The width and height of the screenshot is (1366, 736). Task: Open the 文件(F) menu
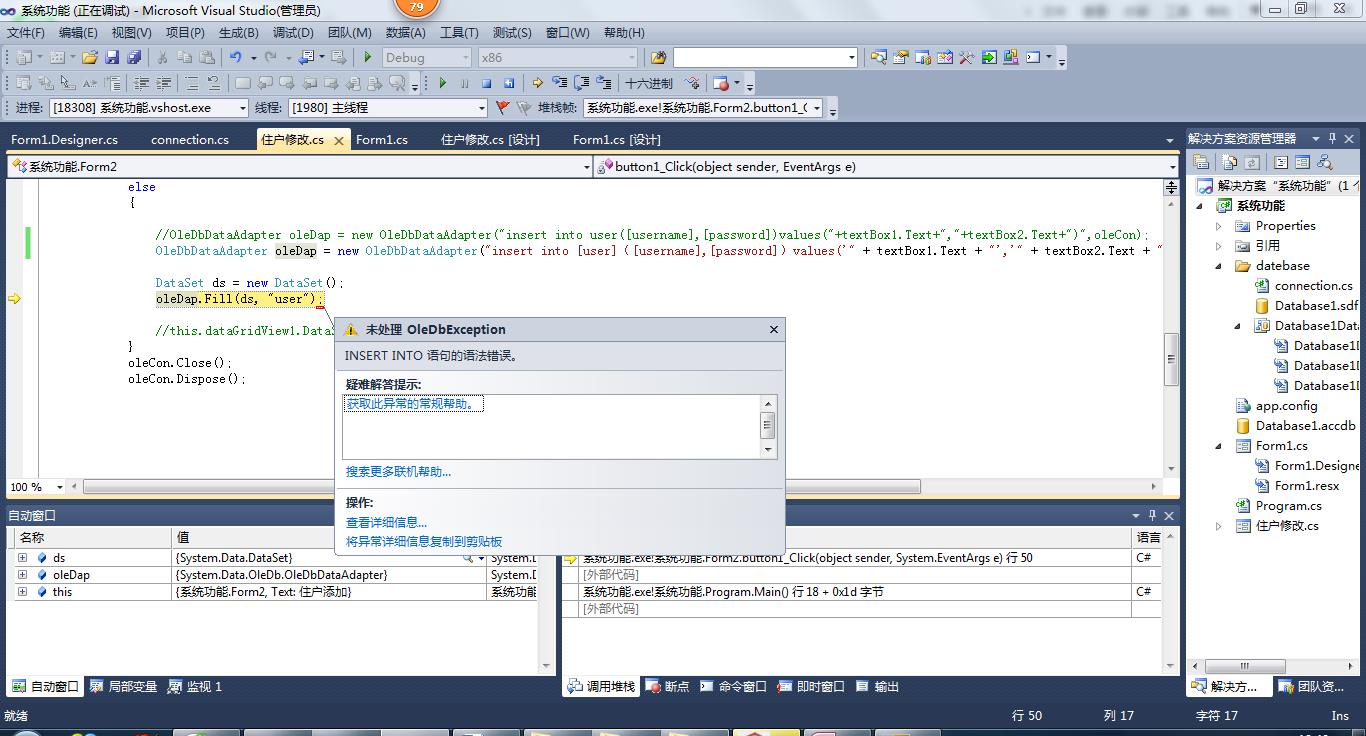pyautogui.click(x=26, y=33)
